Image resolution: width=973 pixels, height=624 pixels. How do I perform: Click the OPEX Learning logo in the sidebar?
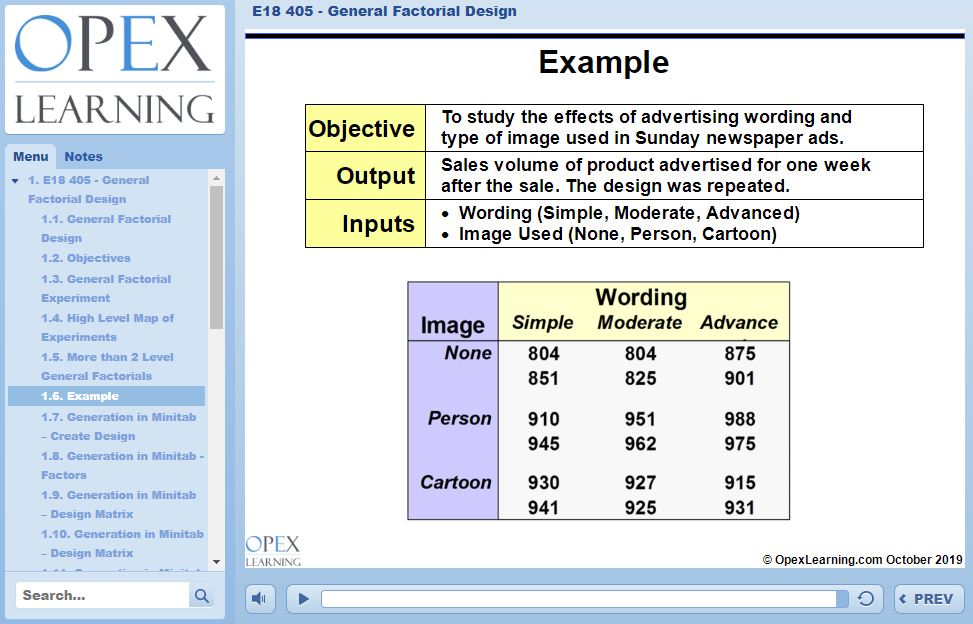pyautogui.click(x=115, y=69)
